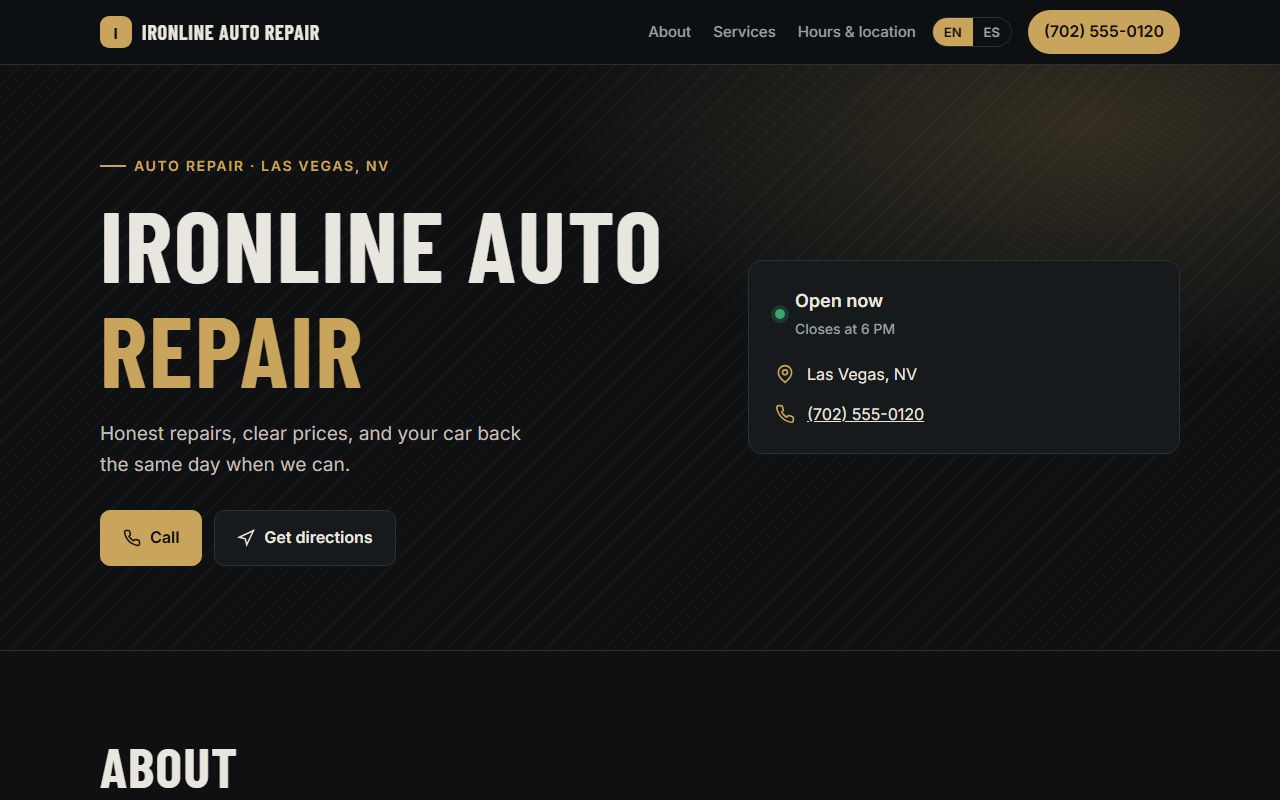Click the Closes at 6 PM text

coord(845,329)
